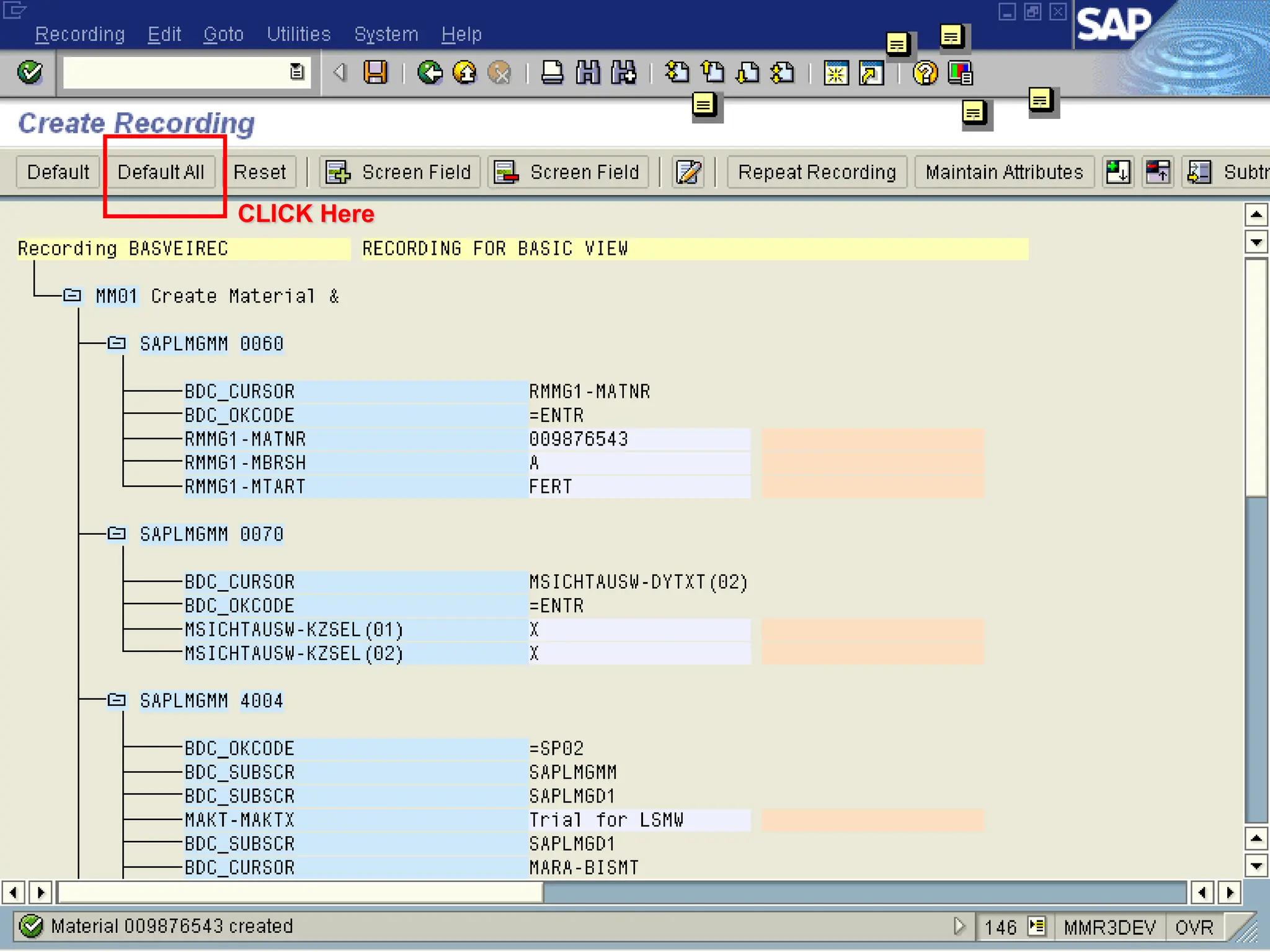Click the green Enter checkmark icon

tap(30, 73)
